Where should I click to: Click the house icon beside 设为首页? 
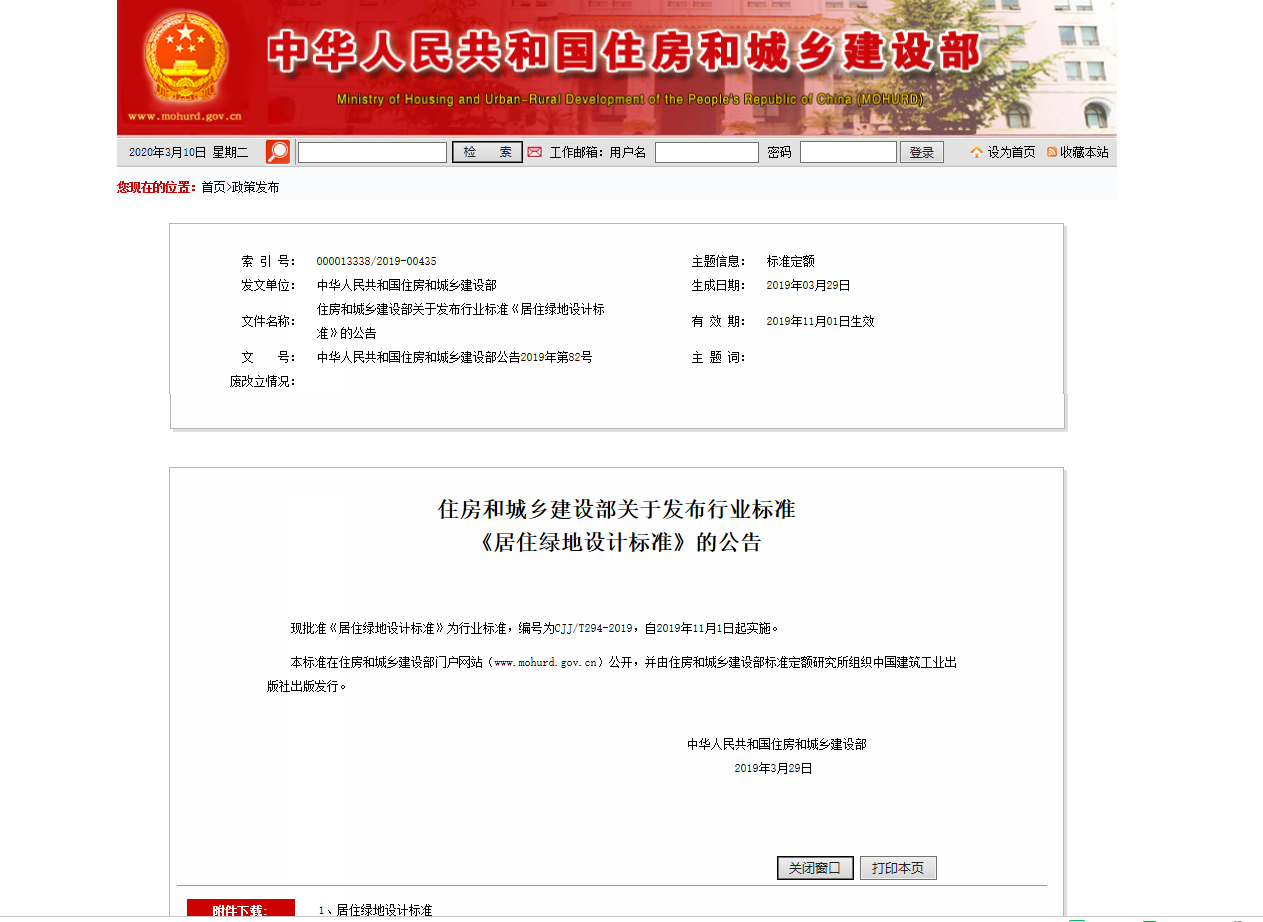[976, 152]
